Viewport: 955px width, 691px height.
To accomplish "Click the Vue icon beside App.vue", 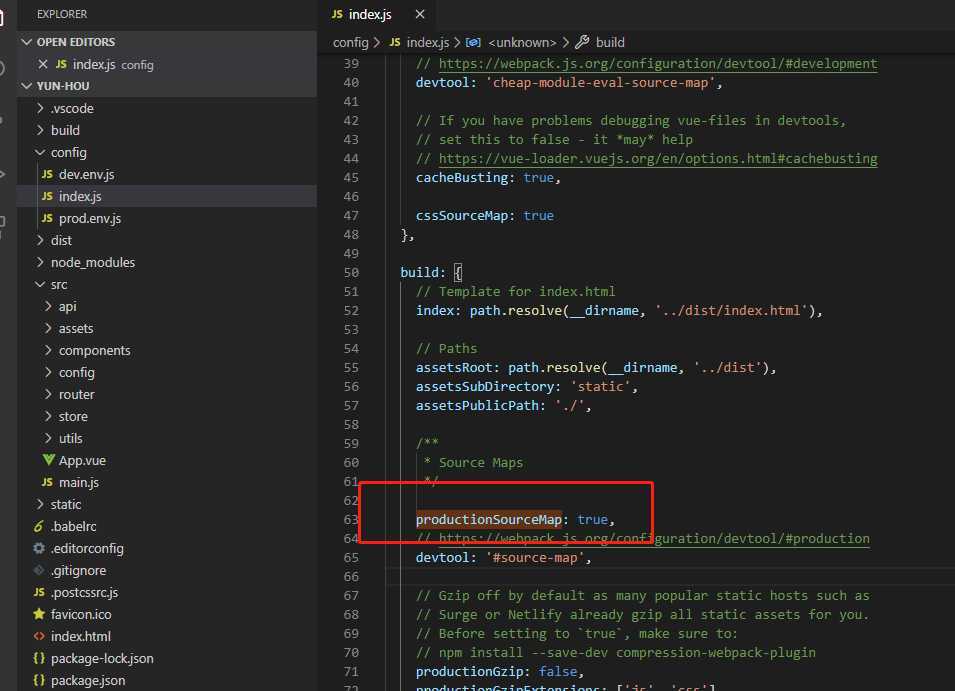I will pos(48,461).
